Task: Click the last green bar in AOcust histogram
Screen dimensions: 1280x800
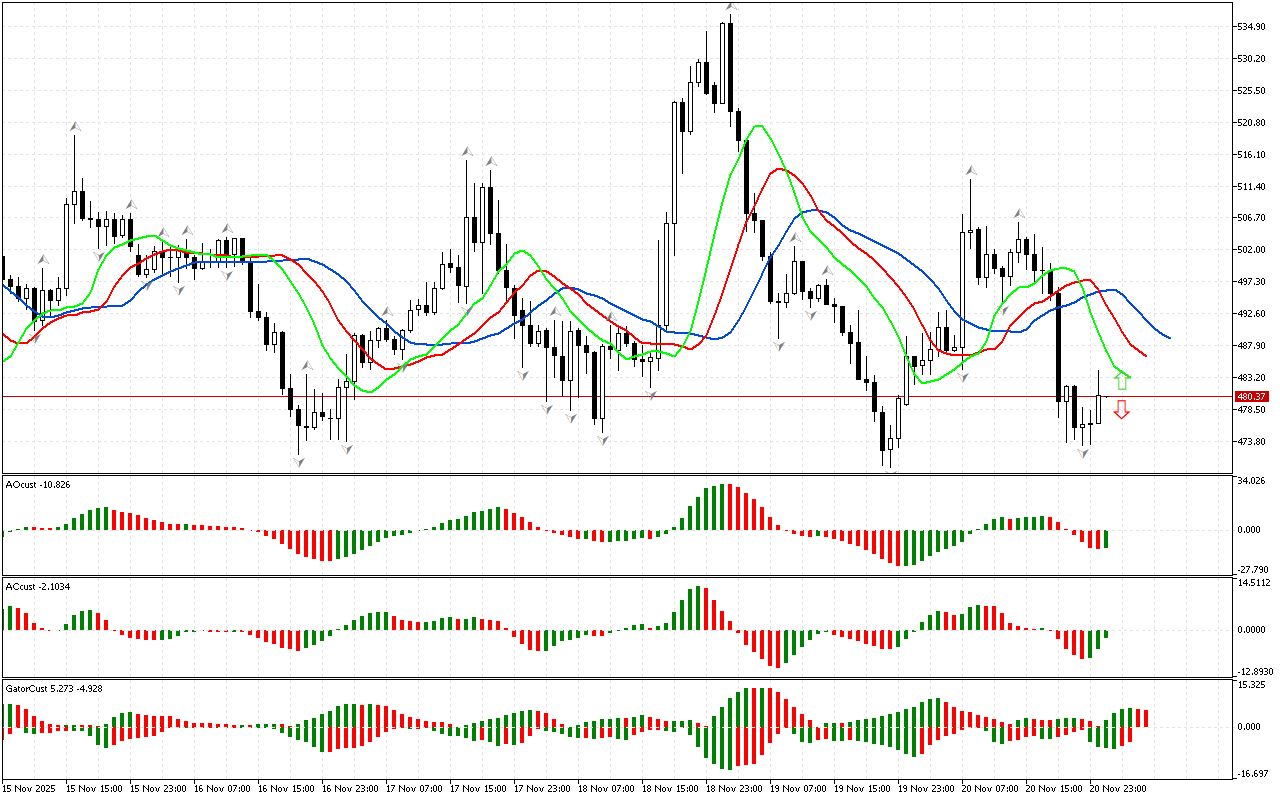Action: pyautogui.click(x=1106, y=539)
